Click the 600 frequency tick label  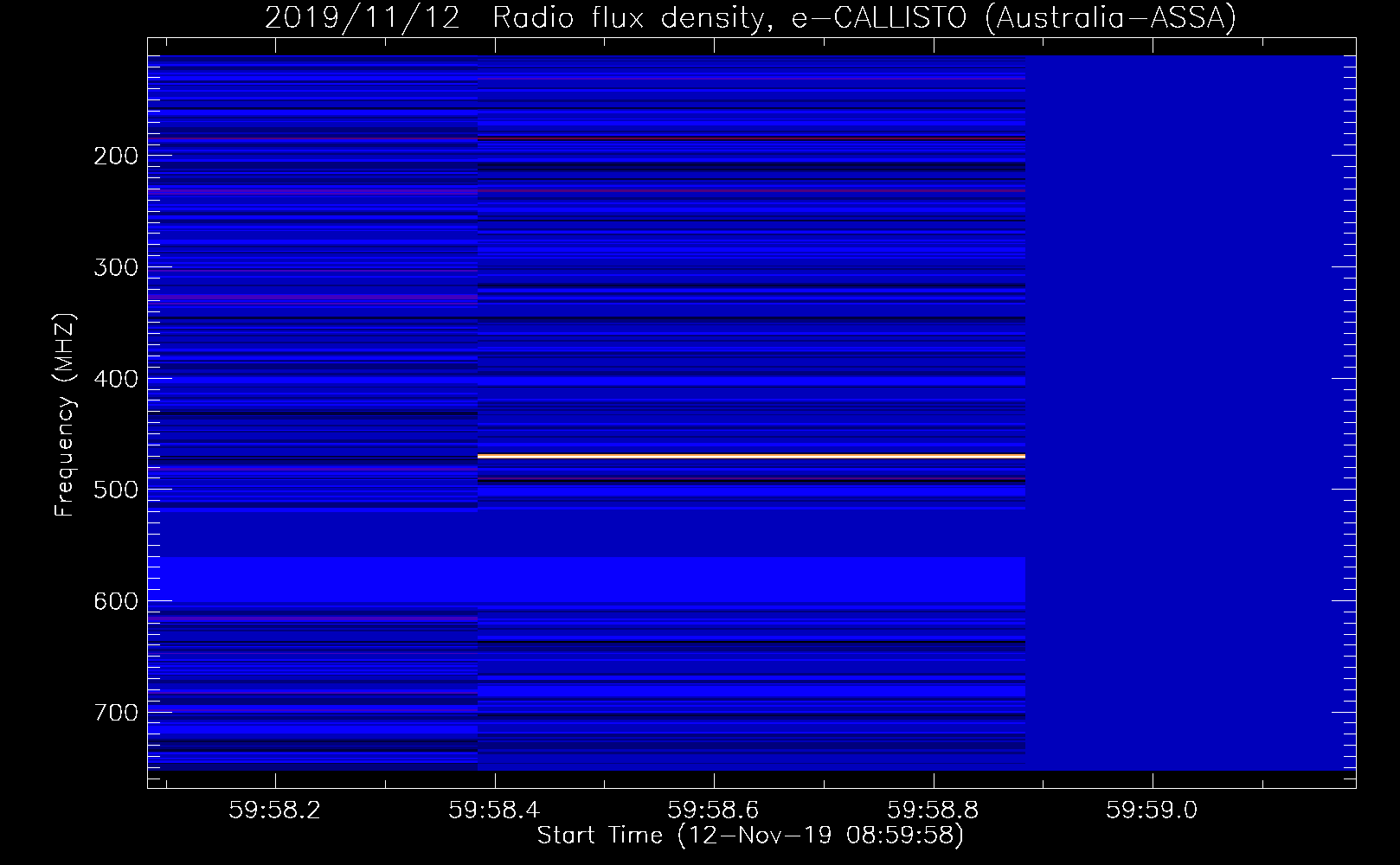point(116,601)
